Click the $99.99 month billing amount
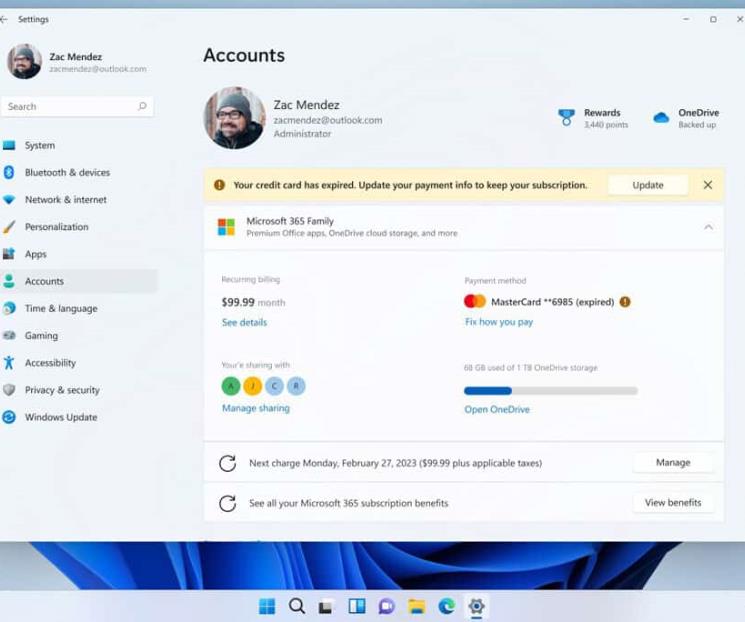This screenshot has width=745, height=622. (253, 302)
